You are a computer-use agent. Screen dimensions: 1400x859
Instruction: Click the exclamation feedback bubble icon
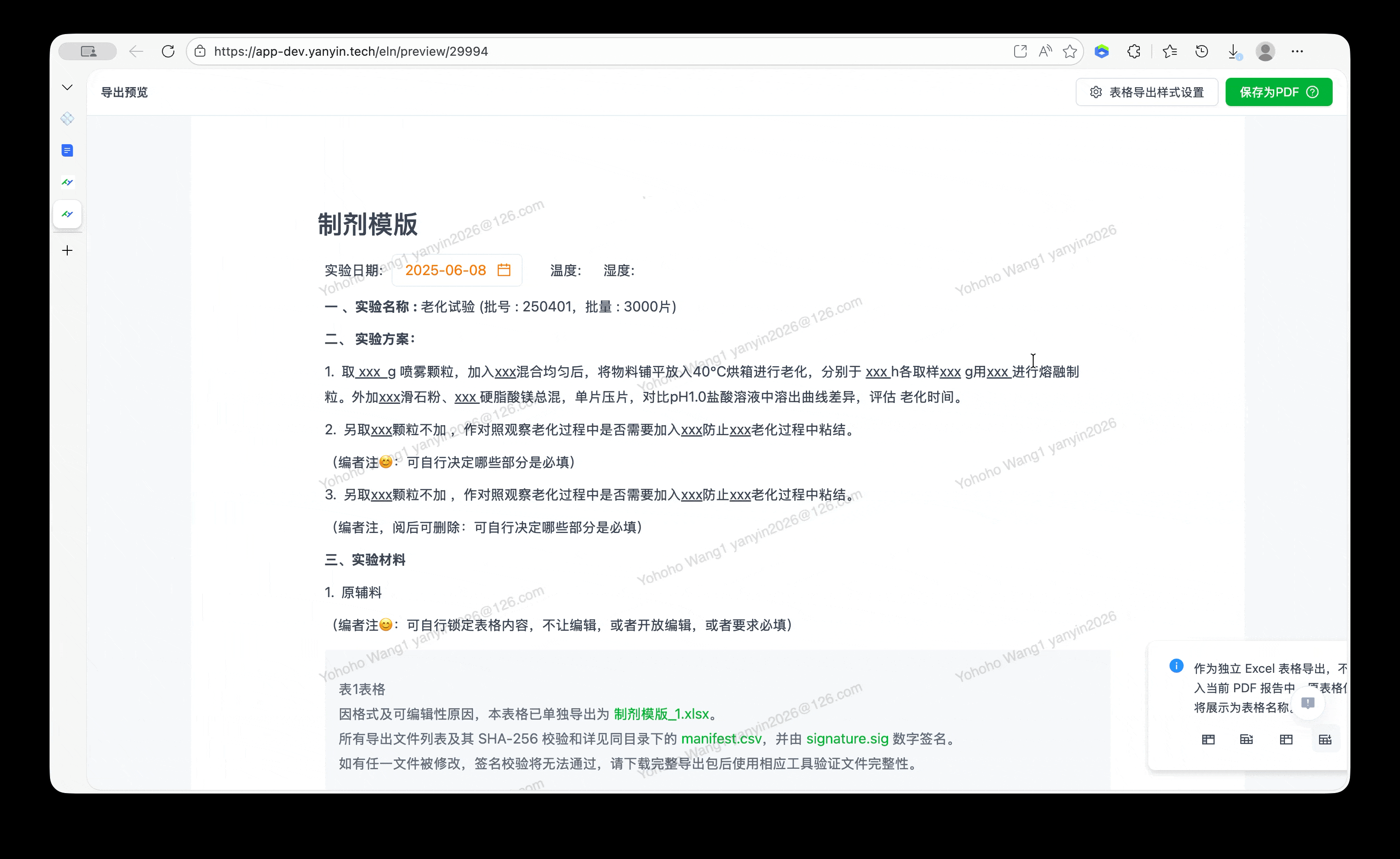[x=1308, y=703]
